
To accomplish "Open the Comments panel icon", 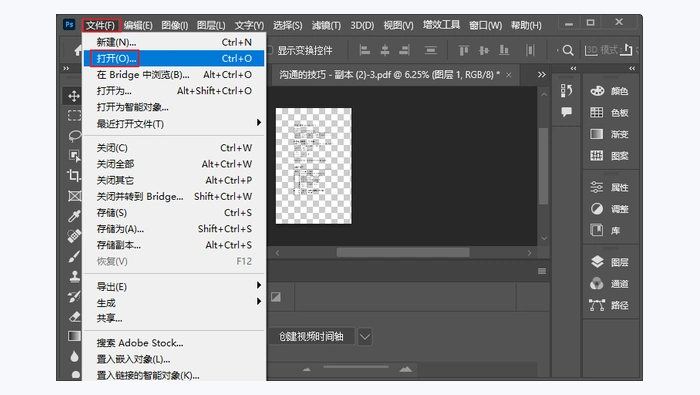I will 566,112.
